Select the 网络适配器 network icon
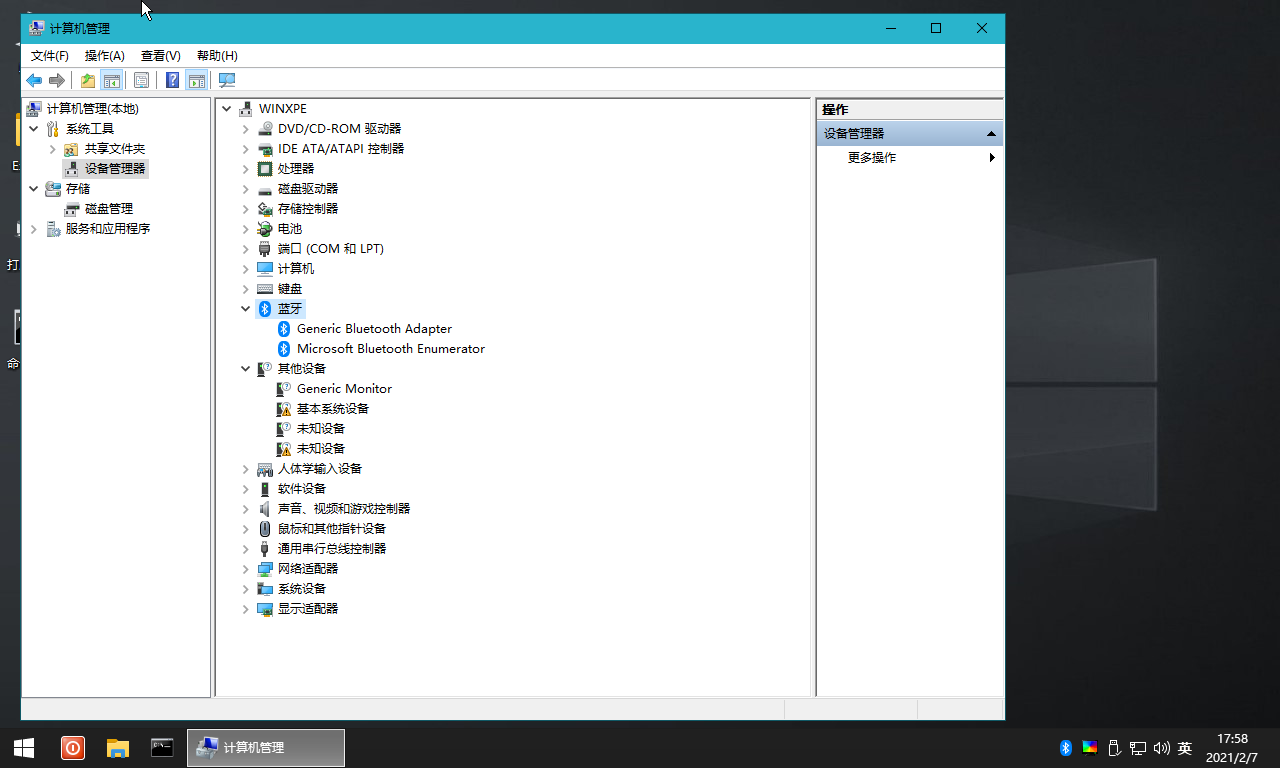Image resolution: width=1280 pixels, height=768 pixels. point(265,569)
